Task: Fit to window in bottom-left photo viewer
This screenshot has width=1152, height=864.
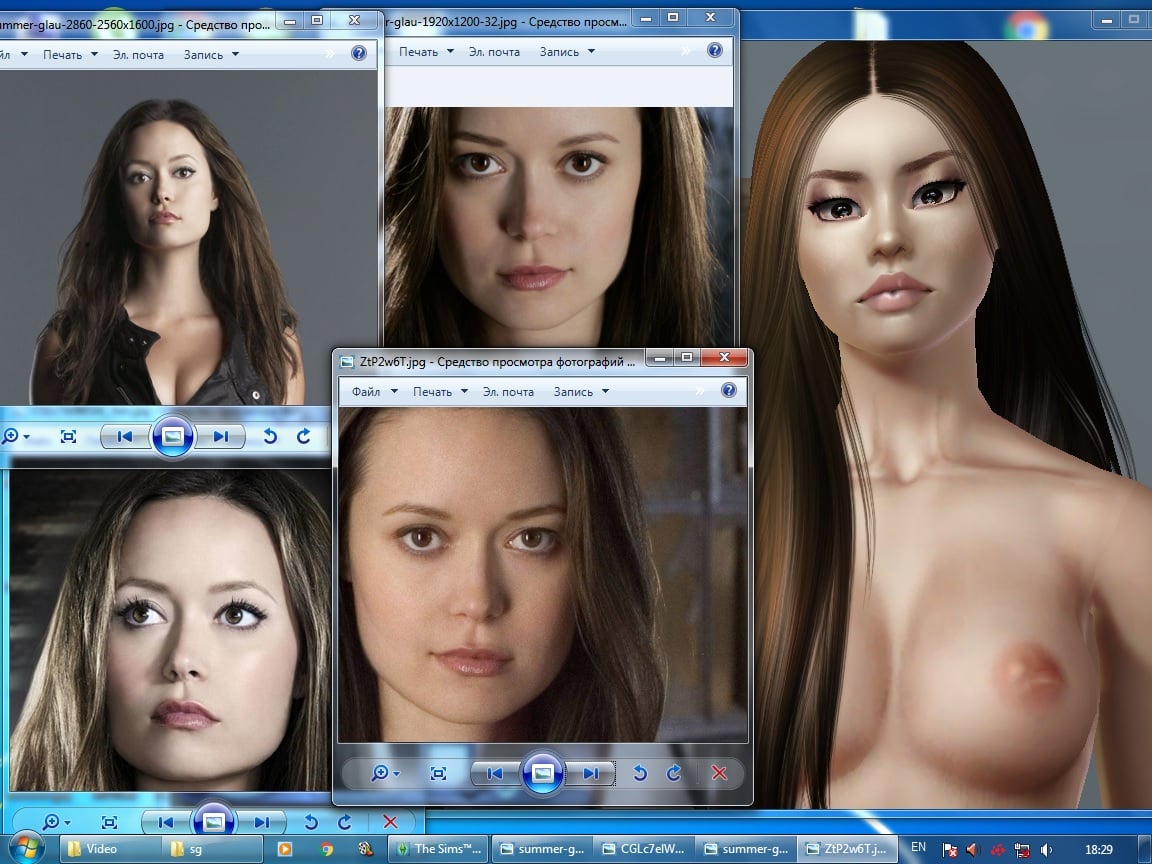Action: click(x=109, y=822)
